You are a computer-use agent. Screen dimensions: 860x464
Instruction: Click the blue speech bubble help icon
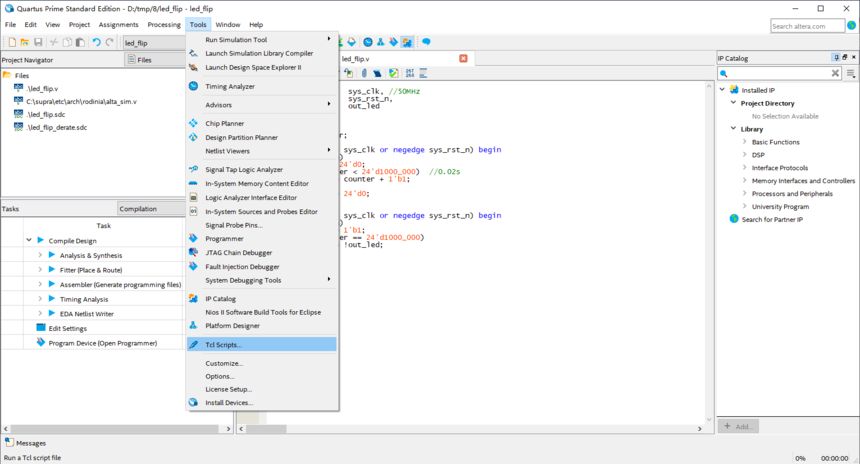click(426, 42)
